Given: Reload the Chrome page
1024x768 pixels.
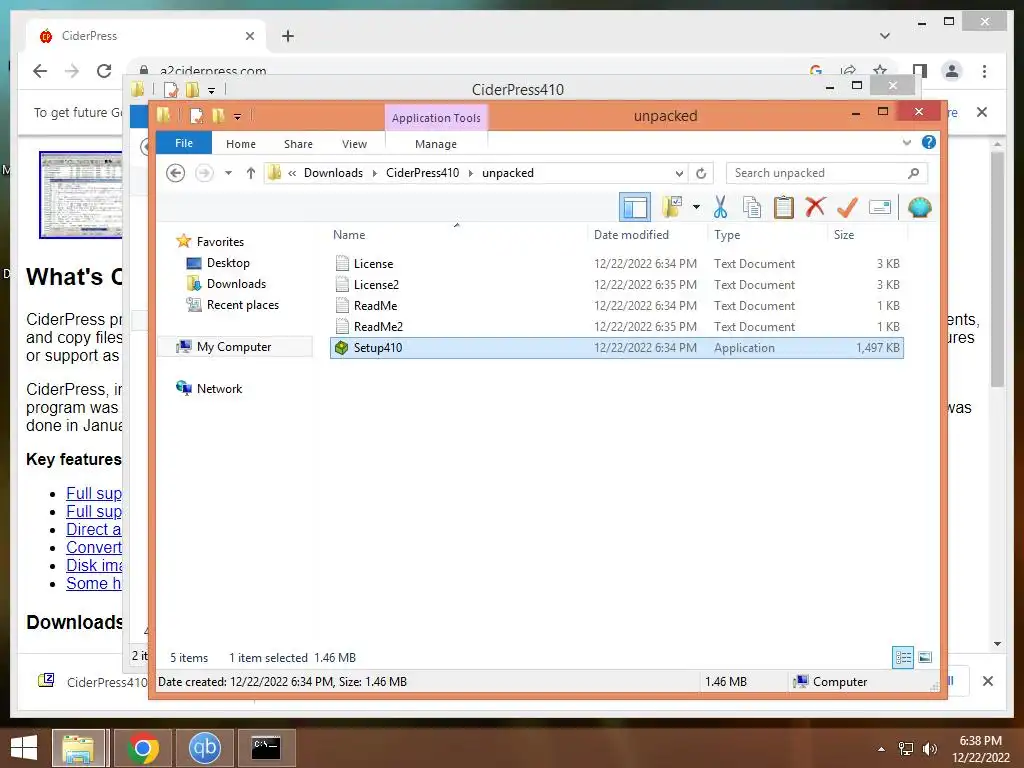Looking at the screenshot, I should click(104, 71).
